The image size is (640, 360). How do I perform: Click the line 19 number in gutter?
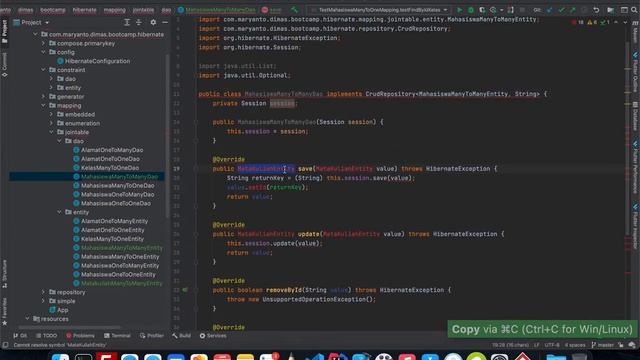pyautogui.click(x=177, y=169)
